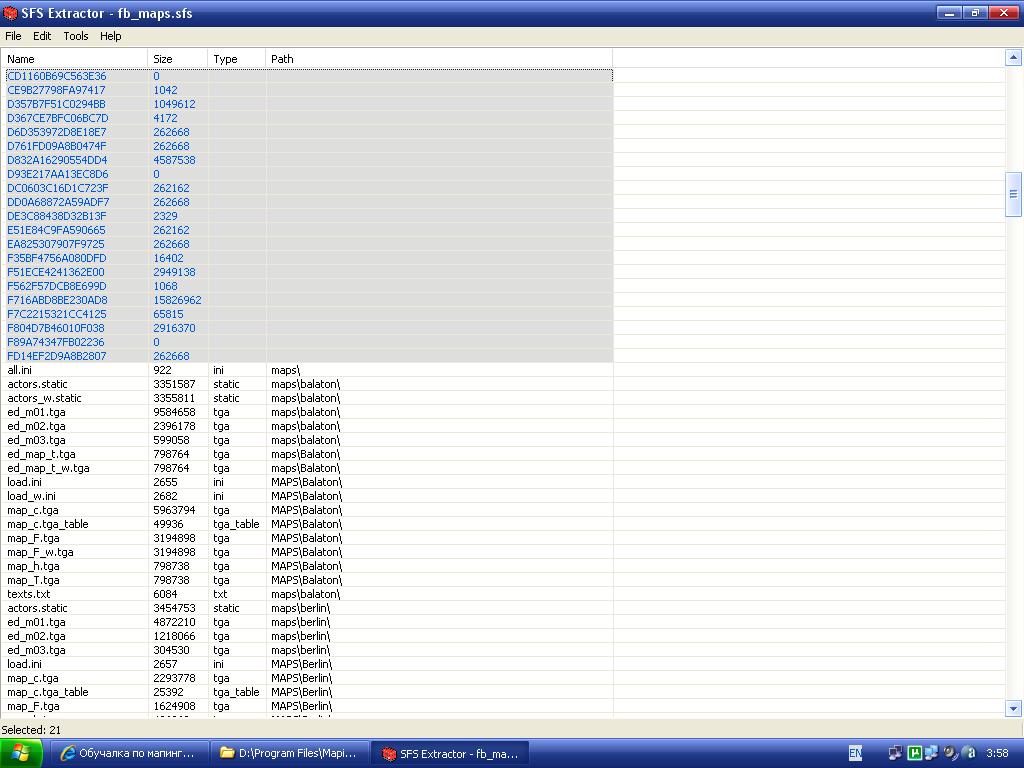
Task: Open the 'a' globe tray icon
Action: point(969,753)
